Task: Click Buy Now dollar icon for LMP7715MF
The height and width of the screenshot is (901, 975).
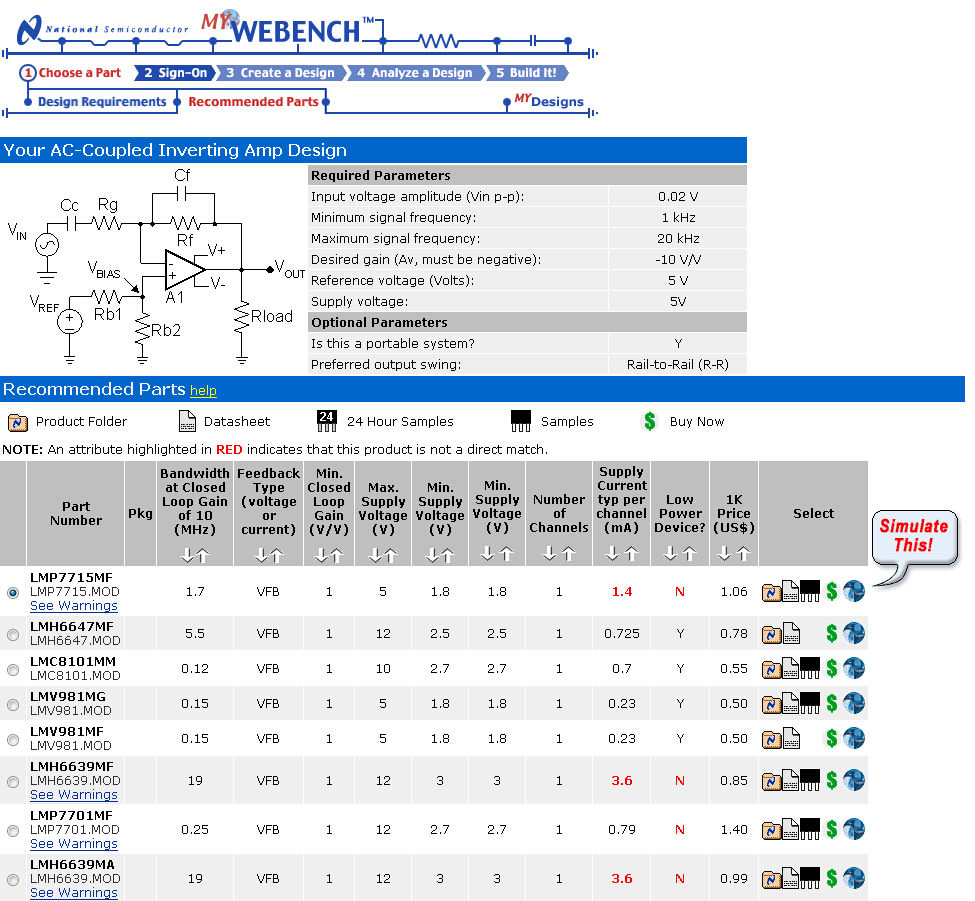Action: [832, 591]
